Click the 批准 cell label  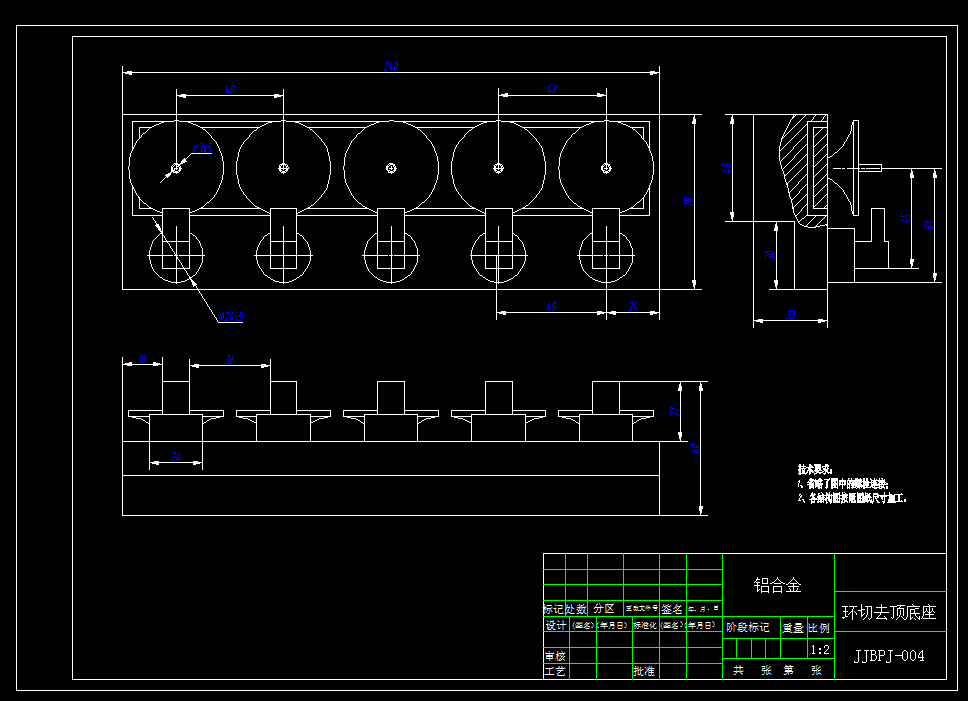pos(644,671)
